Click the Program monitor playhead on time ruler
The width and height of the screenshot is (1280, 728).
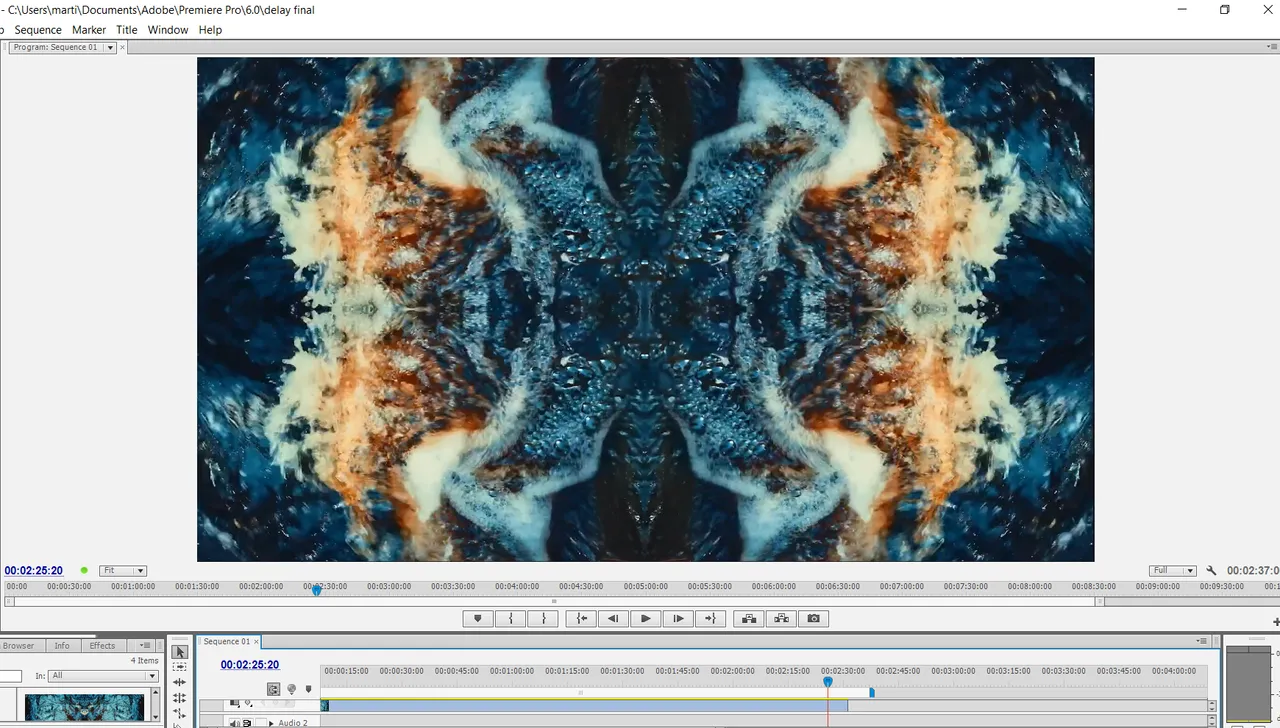[x=317, y=590]
